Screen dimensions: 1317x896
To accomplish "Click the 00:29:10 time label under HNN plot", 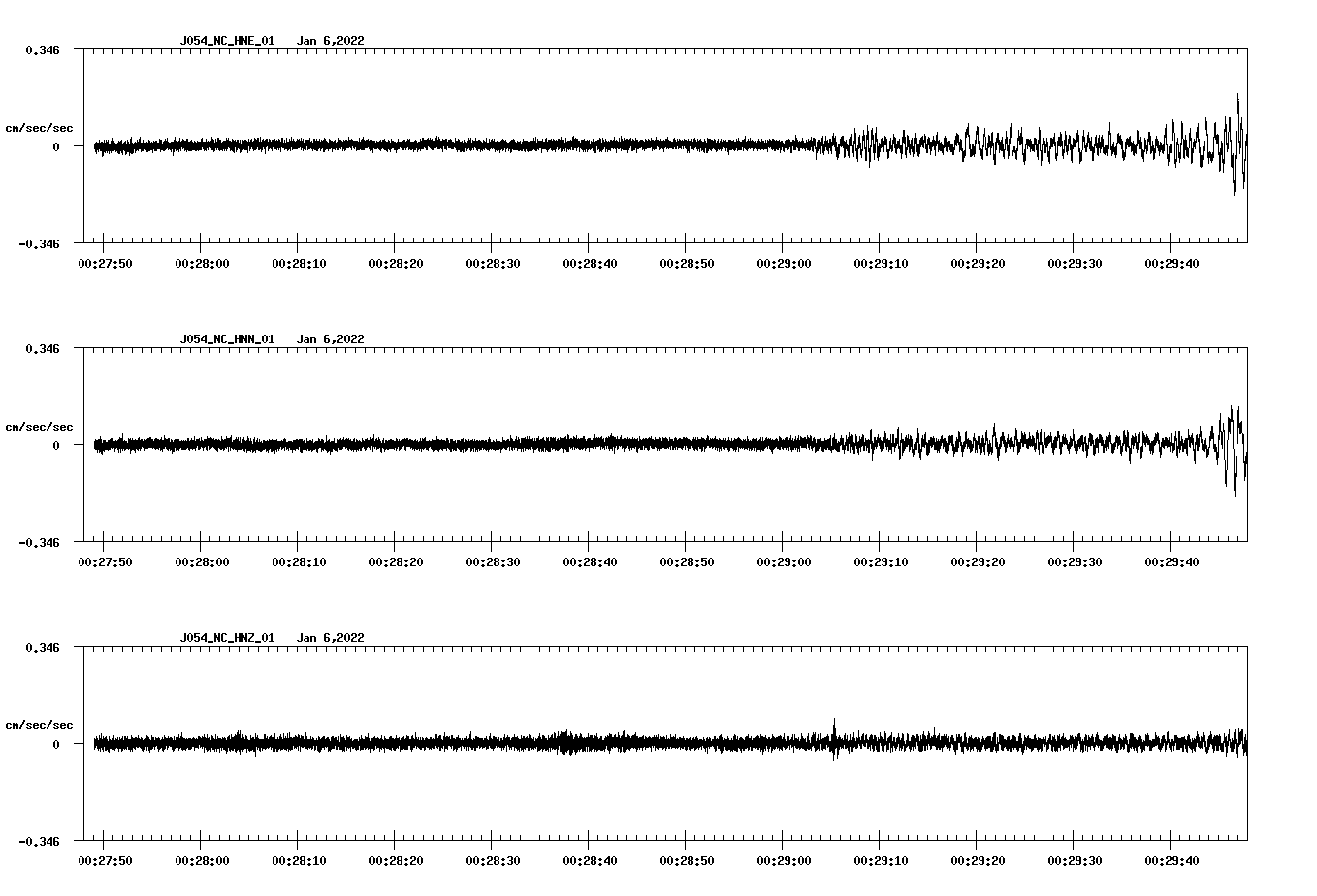I will tap(881, 562).
